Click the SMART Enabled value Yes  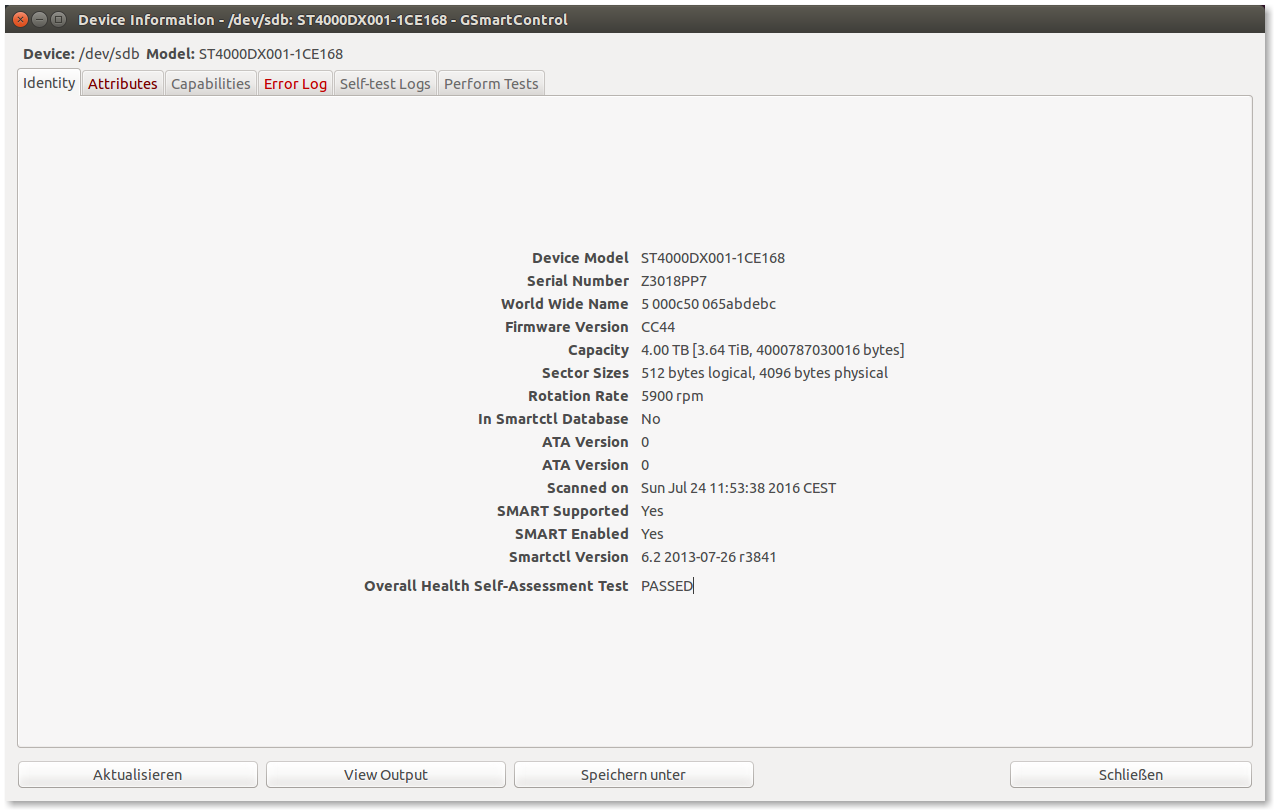[652, 534]
